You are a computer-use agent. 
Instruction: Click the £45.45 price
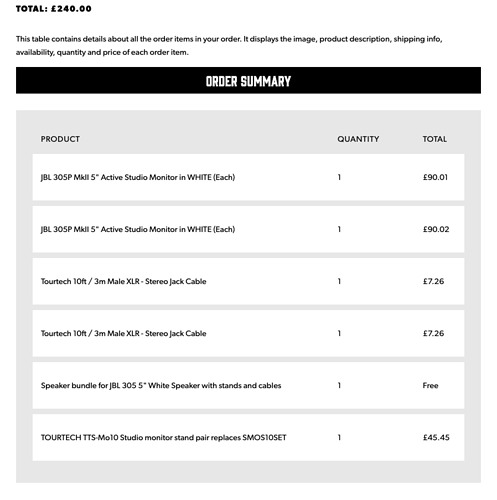coord(436,437)
